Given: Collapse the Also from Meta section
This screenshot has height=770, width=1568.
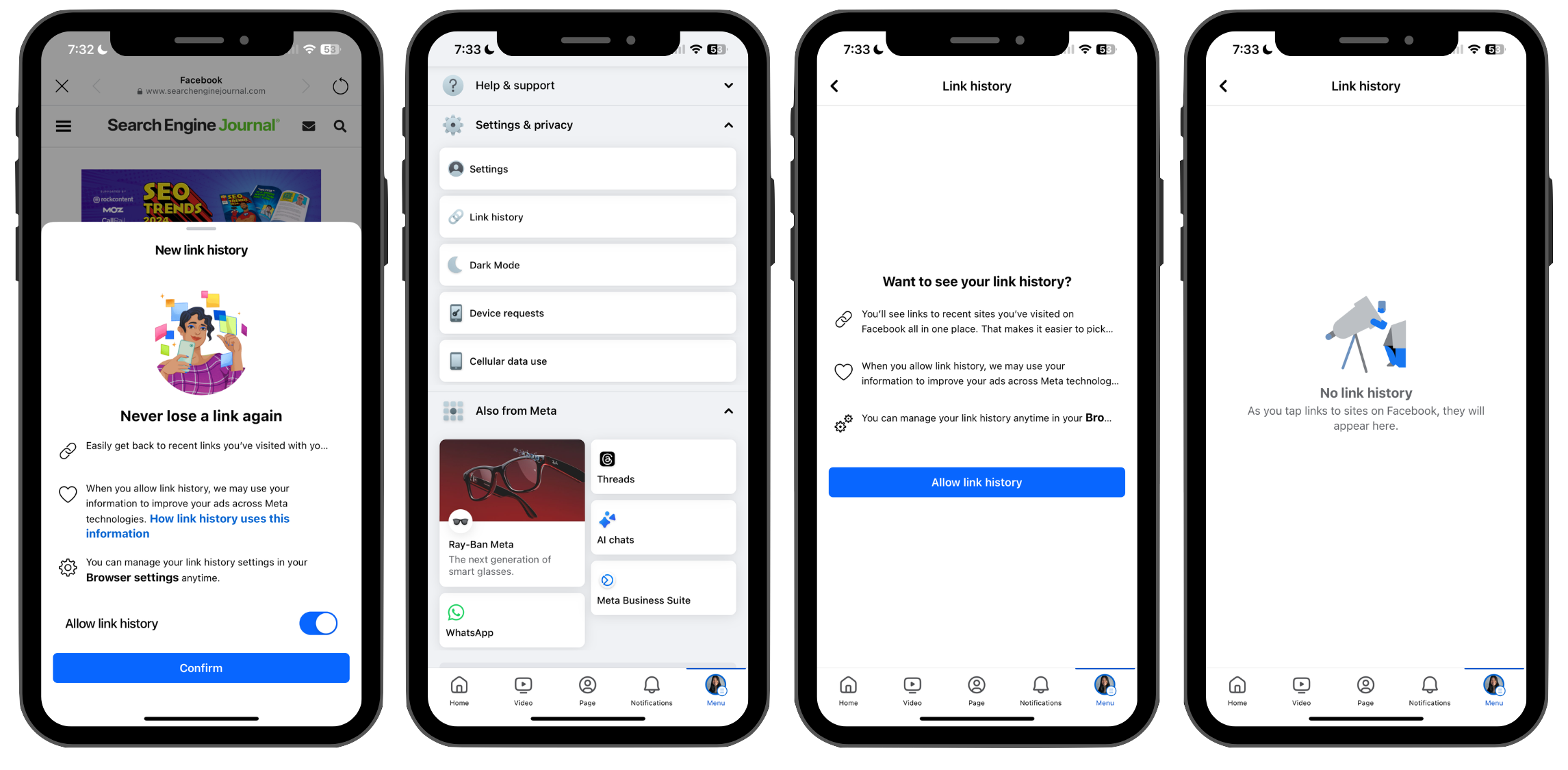Looking at the screenshot, I should (728, 410).
